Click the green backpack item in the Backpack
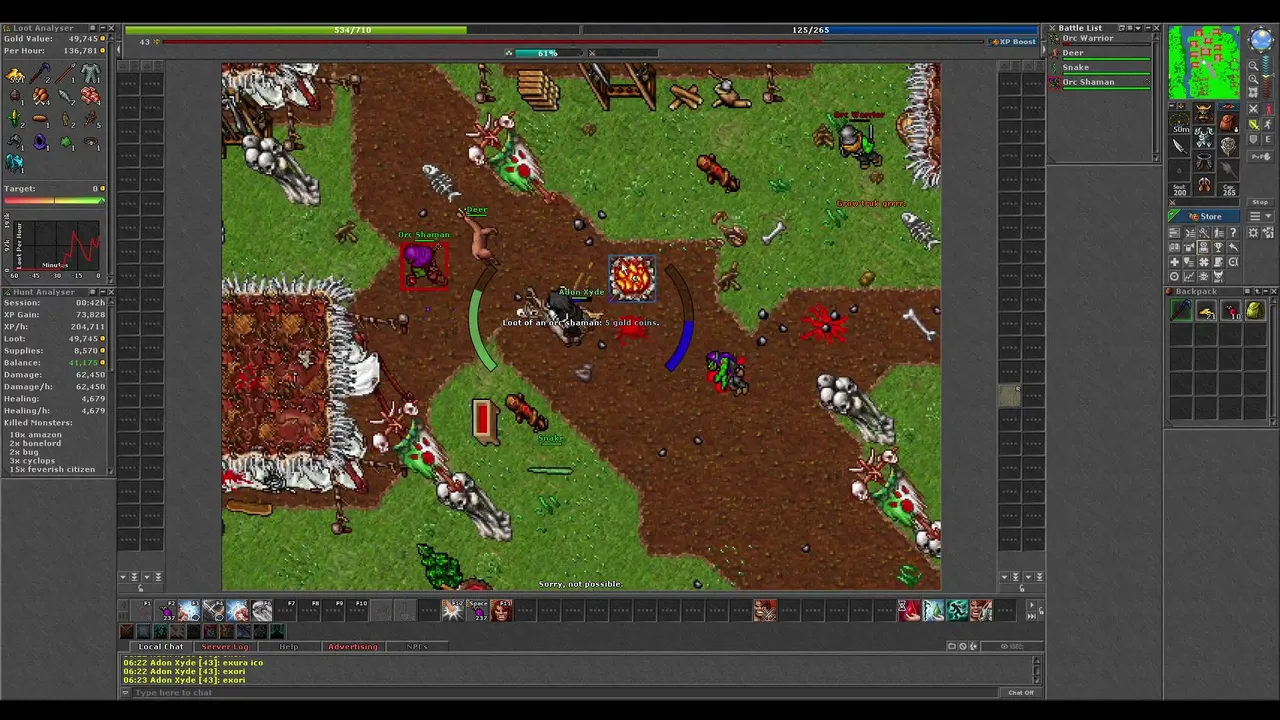 coord(1255,312)
